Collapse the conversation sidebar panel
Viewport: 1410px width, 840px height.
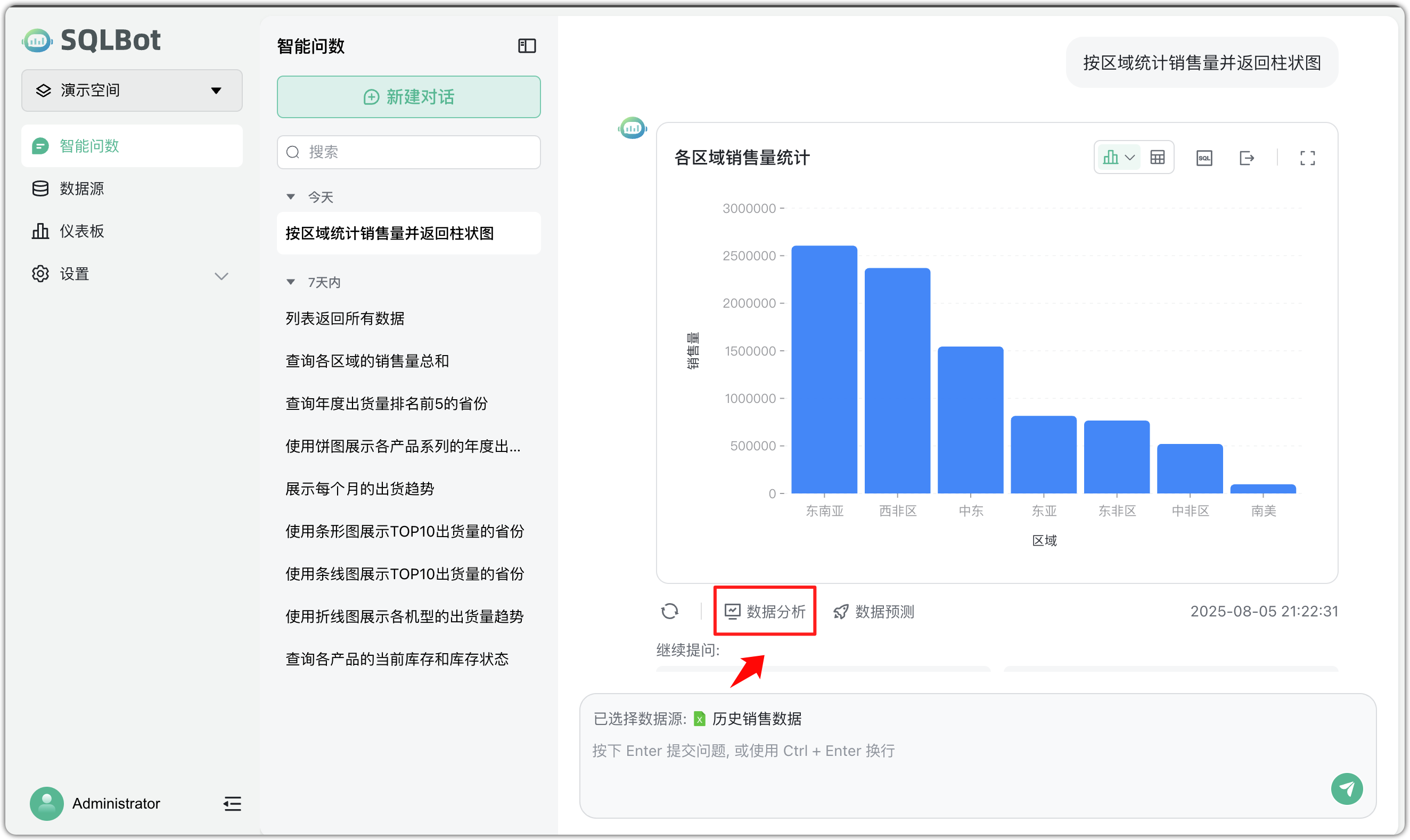pos(526,45)
